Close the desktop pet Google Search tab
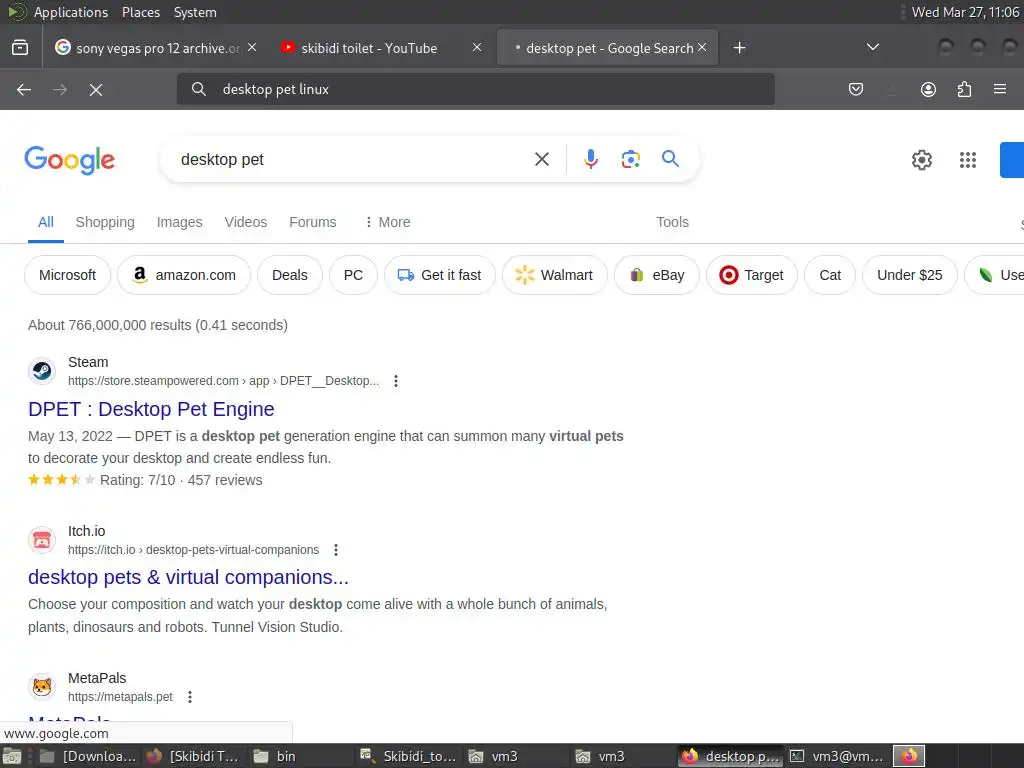This screenshot has width=1024, height=768. click(x=702, y=47)
